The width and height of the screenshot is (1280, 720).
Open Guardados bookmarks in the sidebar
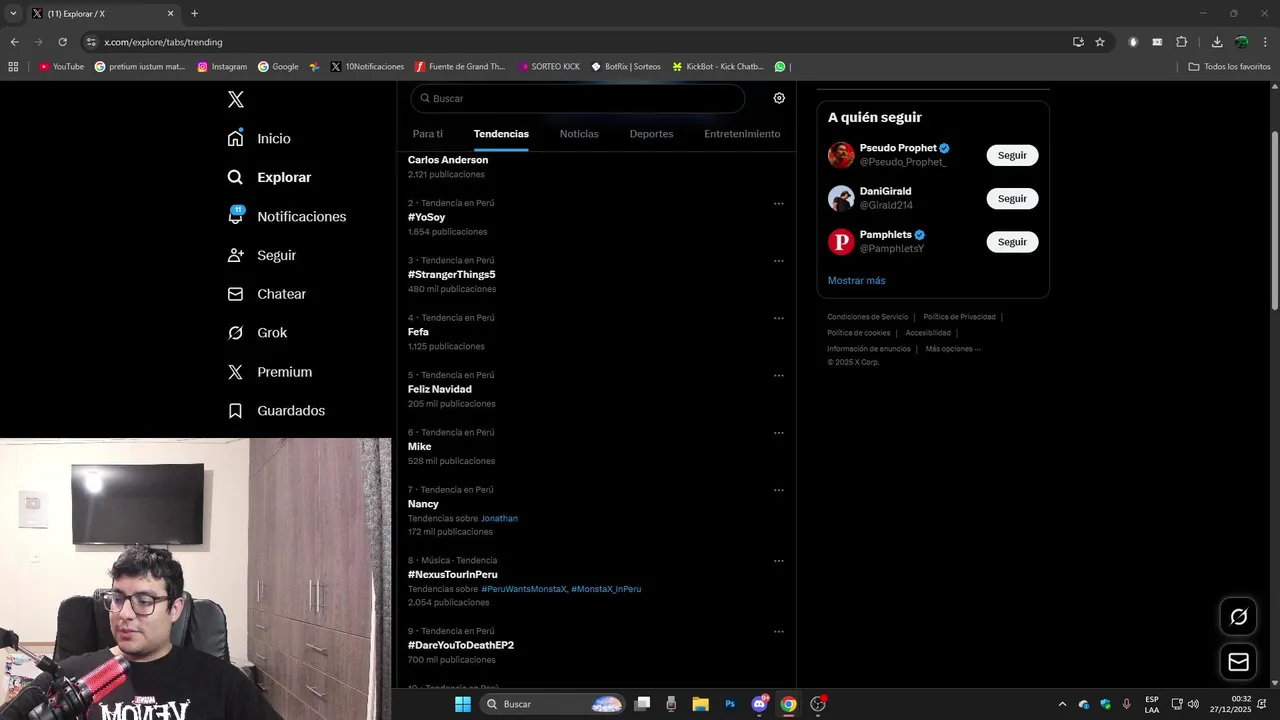(276, 411)
